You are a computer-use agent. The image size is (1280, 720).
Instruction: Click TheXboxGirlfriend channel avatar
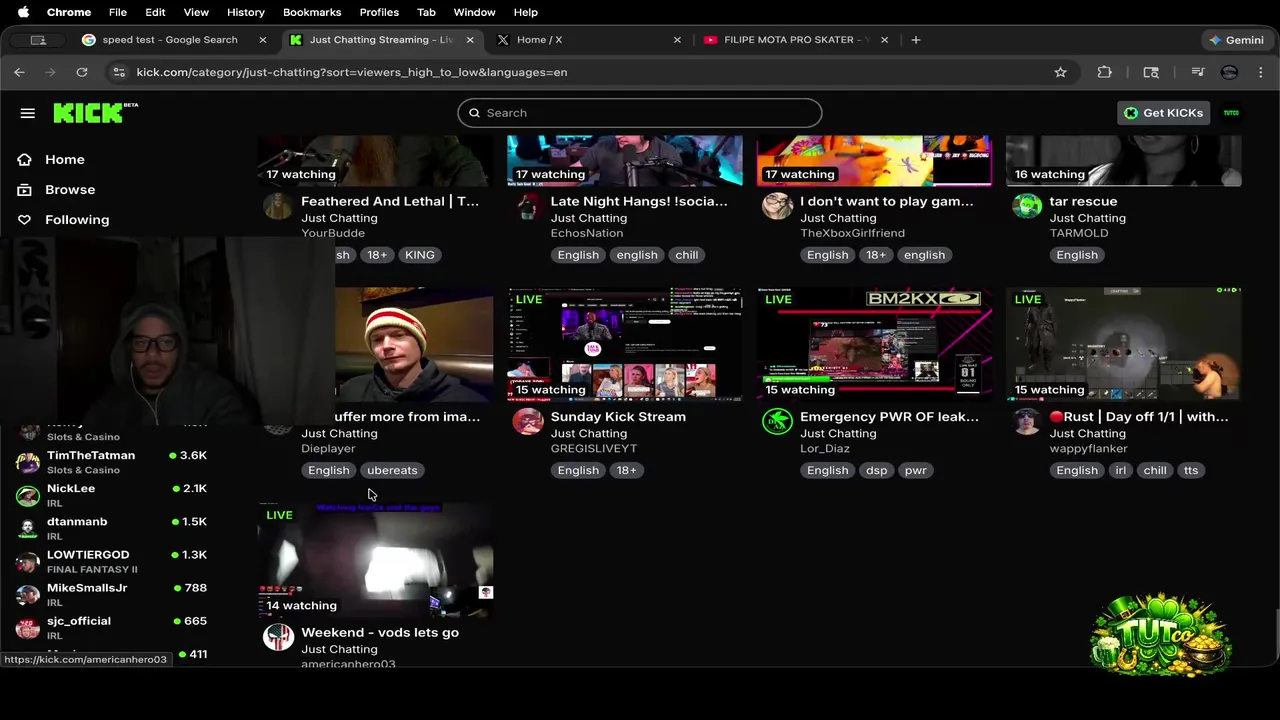tap(777, 206)
